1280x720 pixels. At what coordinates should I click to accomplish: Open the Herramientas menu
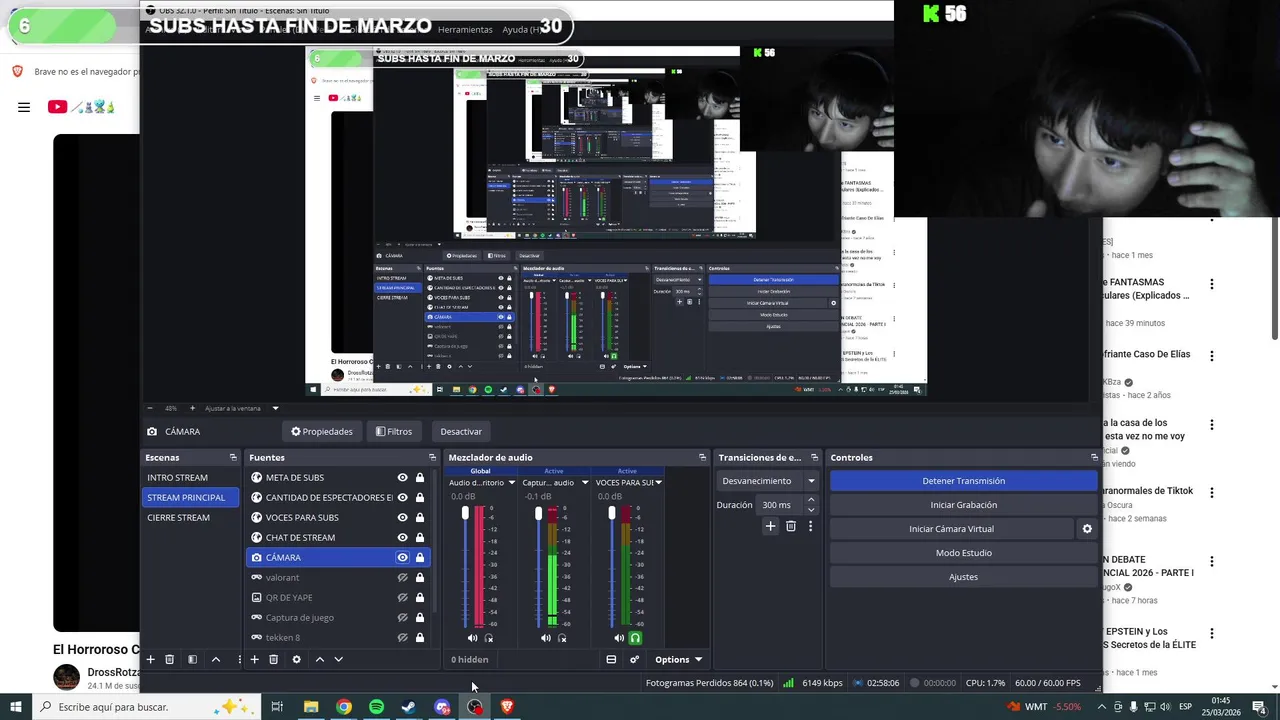click(x=465, y=30)
